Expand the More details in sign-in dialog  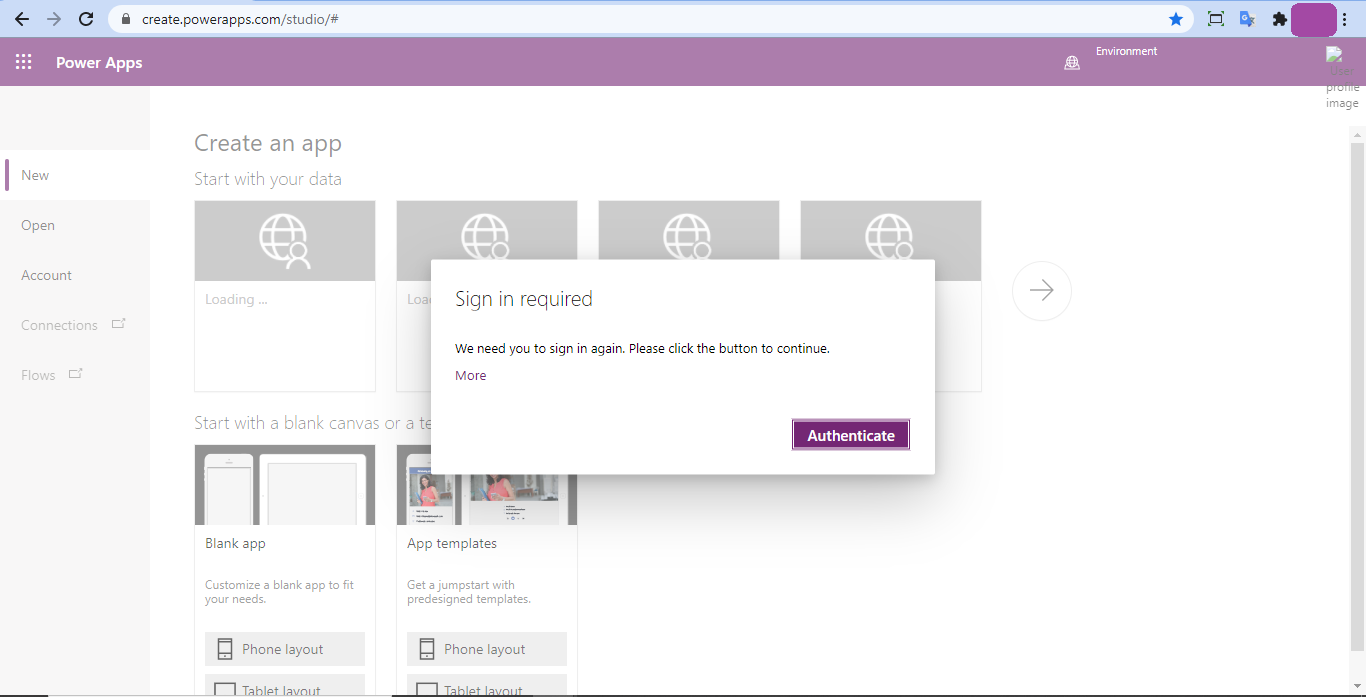coord(470,375)
